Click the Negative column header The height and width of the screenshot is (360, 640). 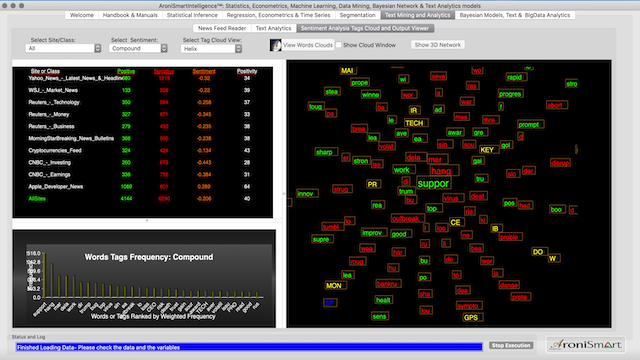pos(164,71)
